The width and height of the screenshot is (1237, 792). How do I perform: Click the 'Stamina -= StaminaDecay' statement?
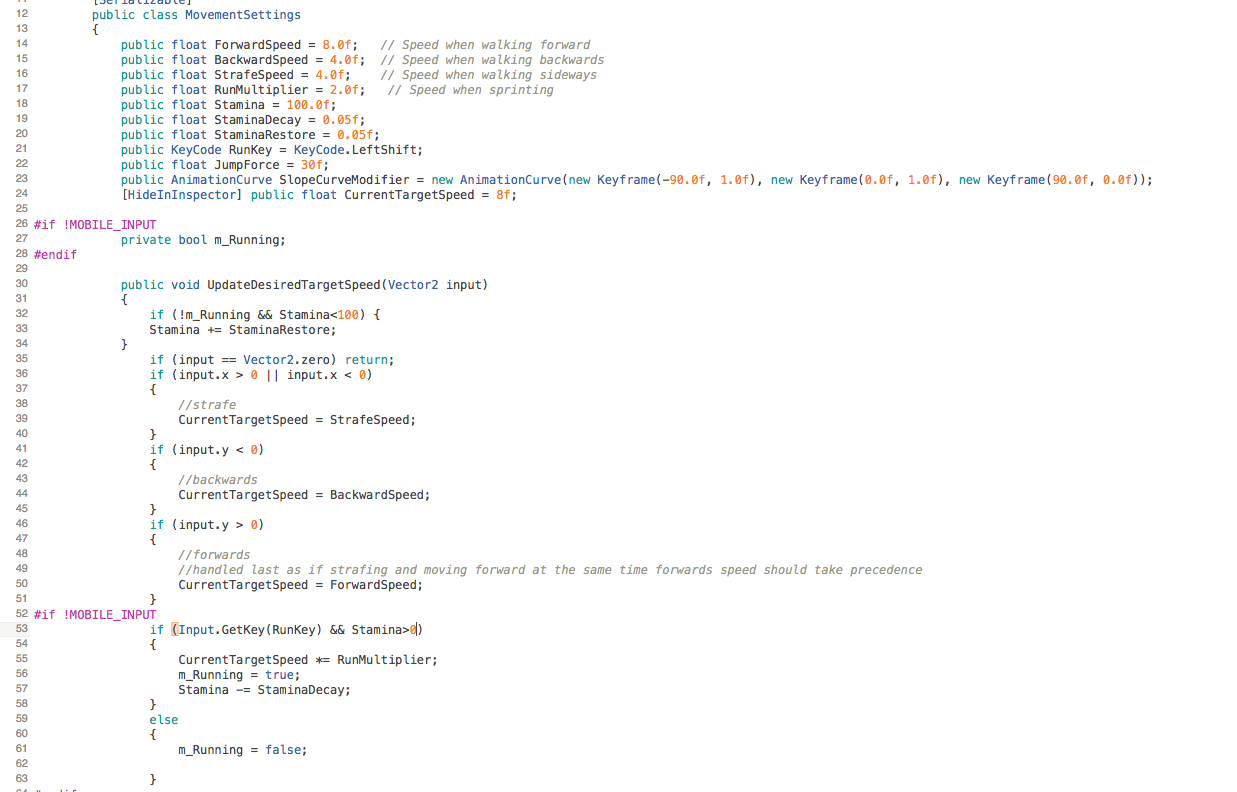coord(264,690)
